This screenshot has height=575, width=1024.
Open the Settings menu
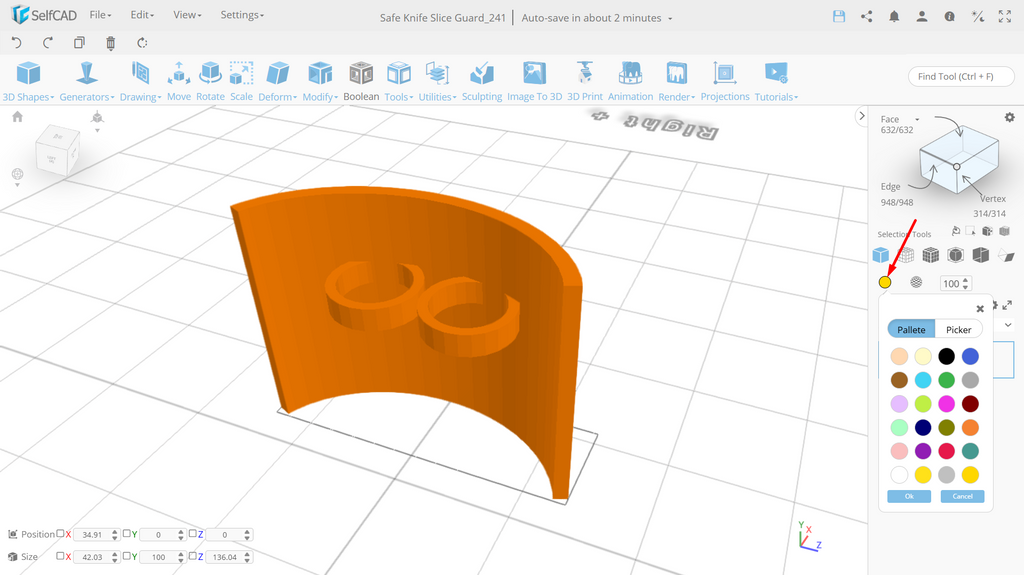tap(242, 14)
